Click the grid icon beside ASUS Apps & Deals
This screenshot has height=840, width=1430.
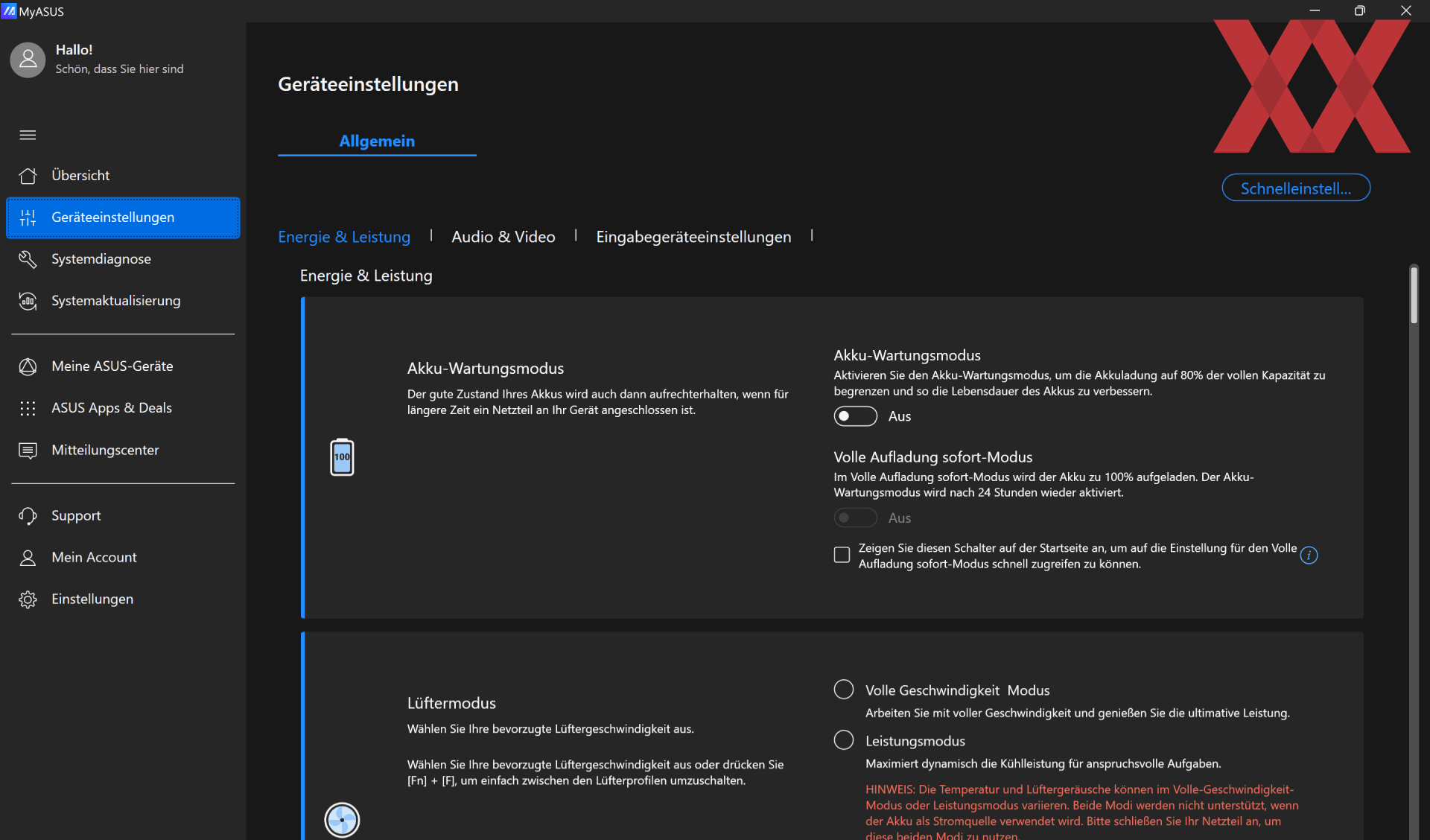coord(28,408)
